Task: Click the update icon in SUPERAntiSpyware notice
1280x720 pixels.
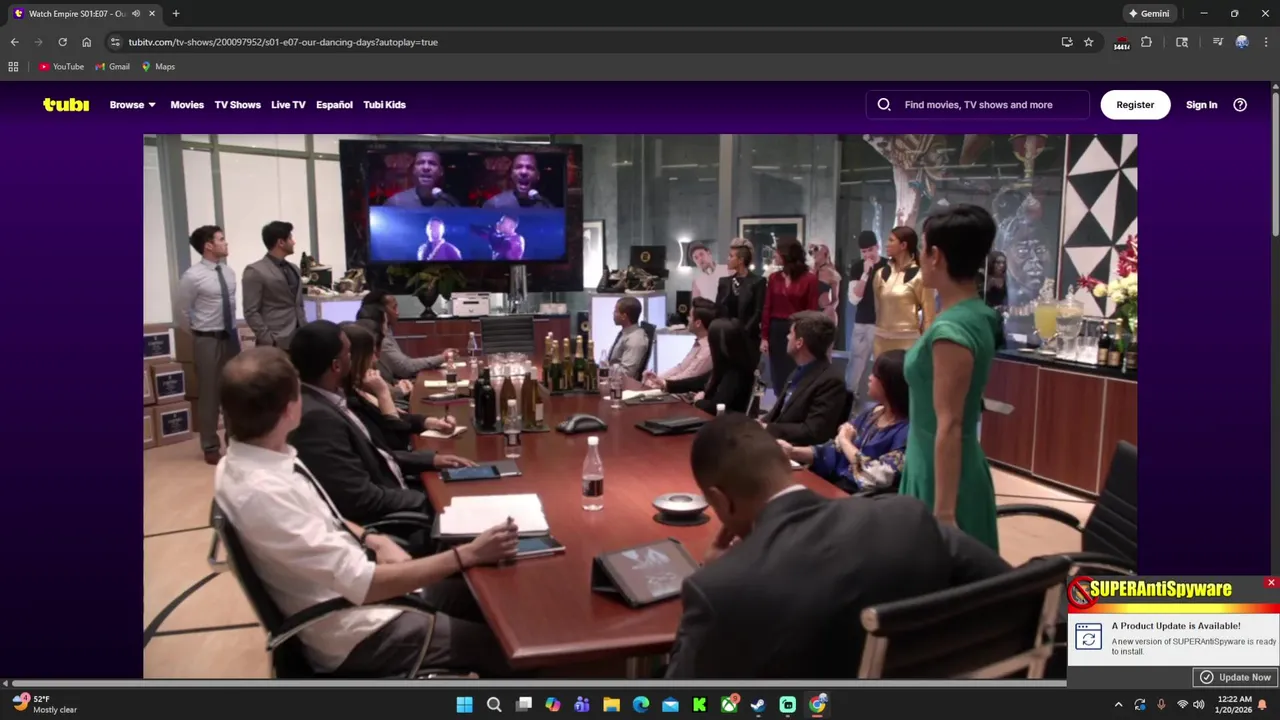Action: [x=1088, y=637]
